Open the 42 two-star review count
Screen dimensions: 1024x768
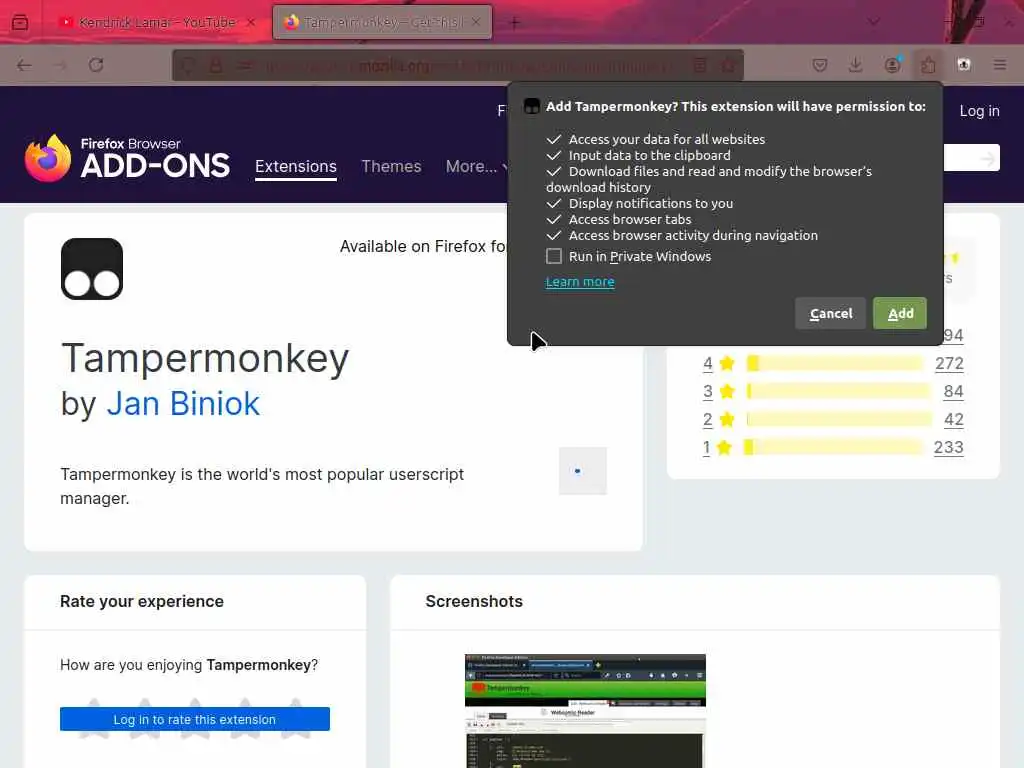(x=953, y=420)
